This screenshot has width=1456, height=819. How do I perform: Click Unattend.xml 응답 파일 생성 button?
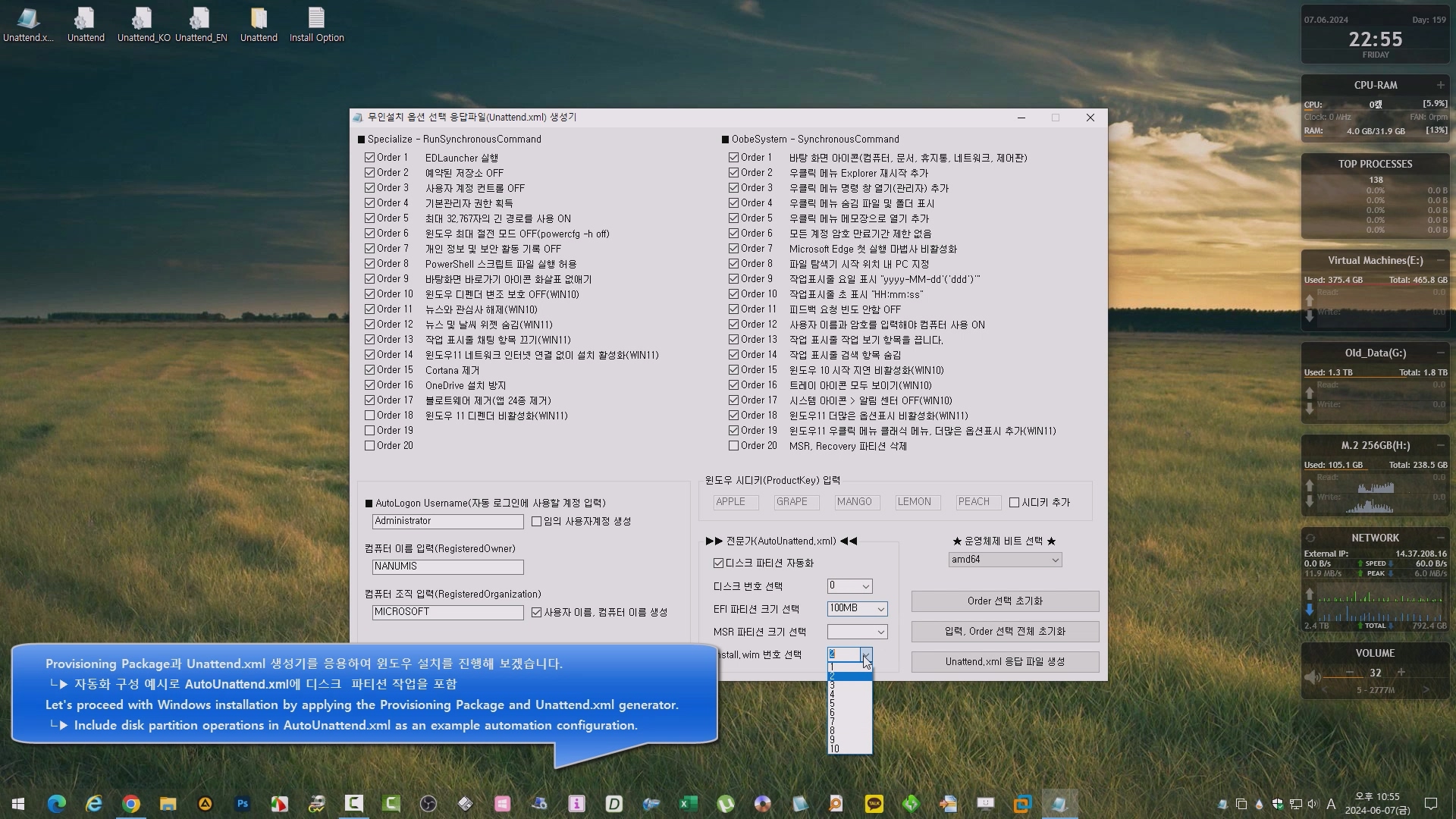(1005, 662)
